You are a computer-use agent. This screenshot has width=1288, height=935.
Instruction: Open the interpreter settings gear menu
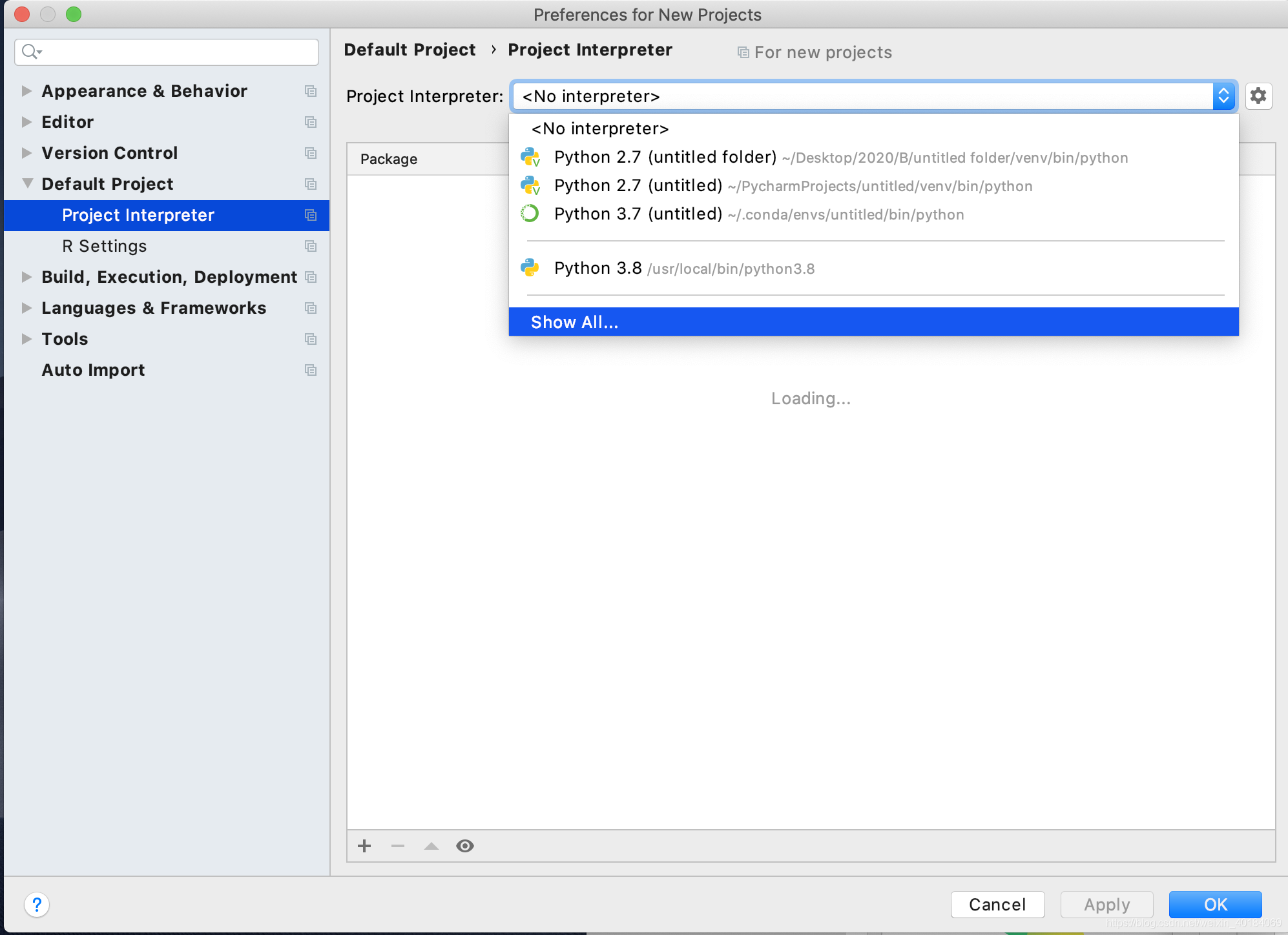point(1258,96)
